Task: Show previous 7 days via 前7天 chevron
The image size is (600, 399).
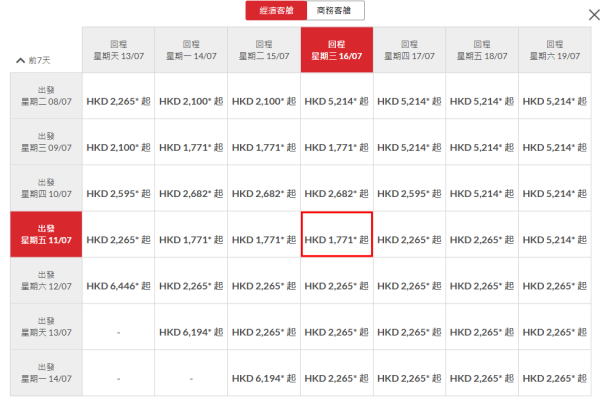Action: [33, 60]
